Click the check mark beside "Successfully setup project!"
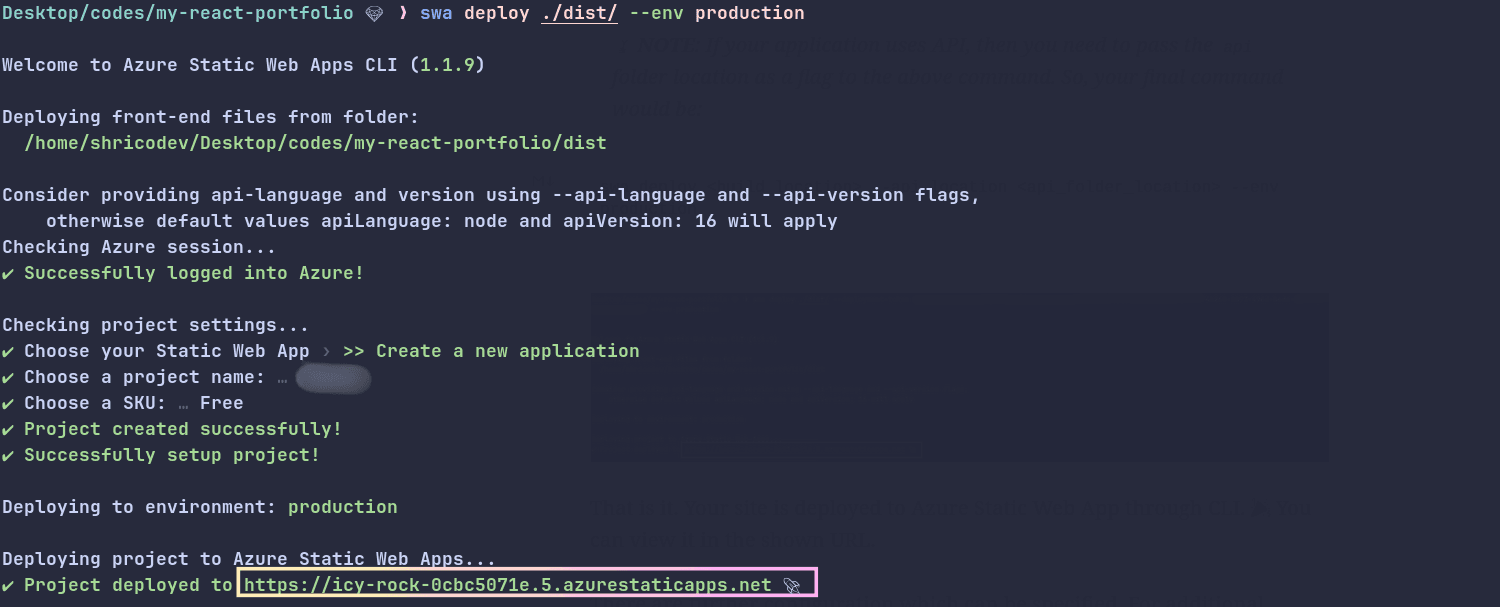1500x607 pixels. (x=8, y=455)
